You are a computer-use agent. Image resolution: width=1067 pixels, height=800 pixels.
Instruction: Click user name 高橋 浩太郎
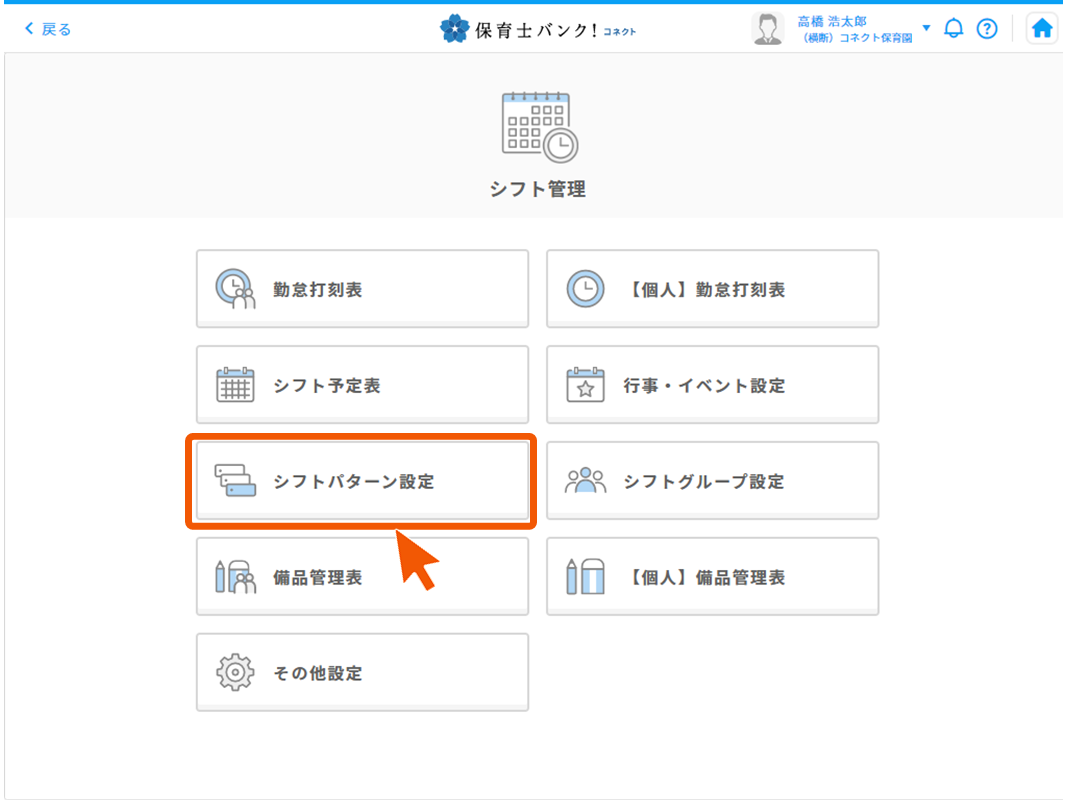831,22
